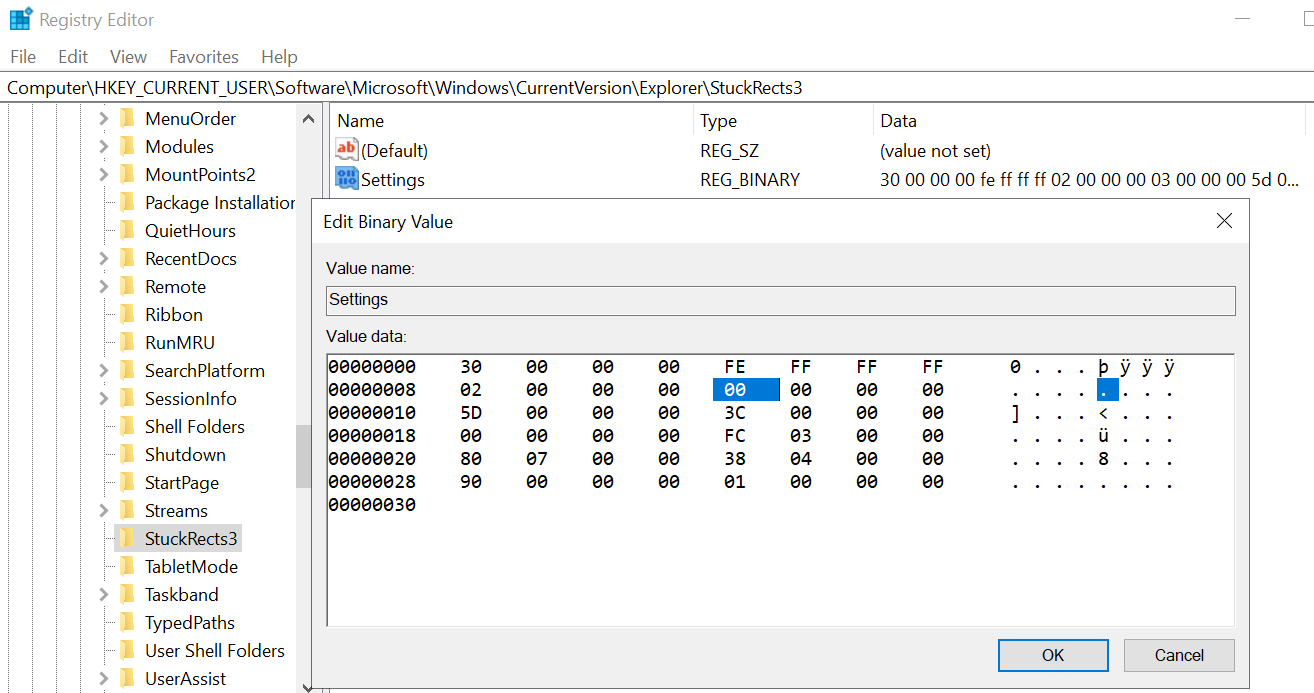The height and width of the screenshot is (693, 1314).
Task: Click the tree pane scrollbar thumb
Action: (304, 456)
